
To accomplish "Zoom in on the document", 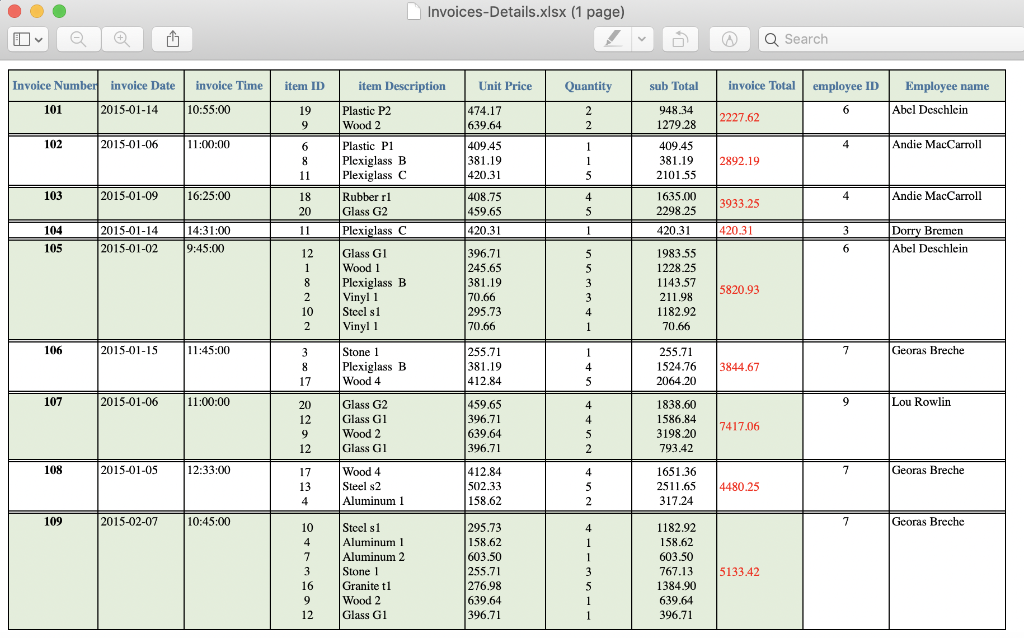I will click(x=121, y=39).
